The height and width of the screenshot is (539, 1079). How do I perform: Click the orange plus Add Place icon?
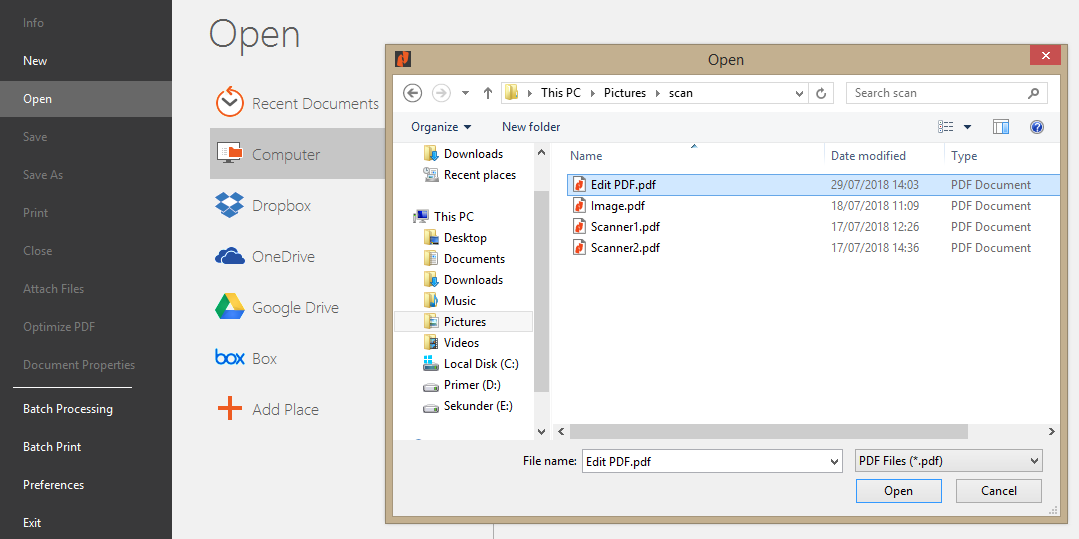pyautogui.click(x=230, y=409)
